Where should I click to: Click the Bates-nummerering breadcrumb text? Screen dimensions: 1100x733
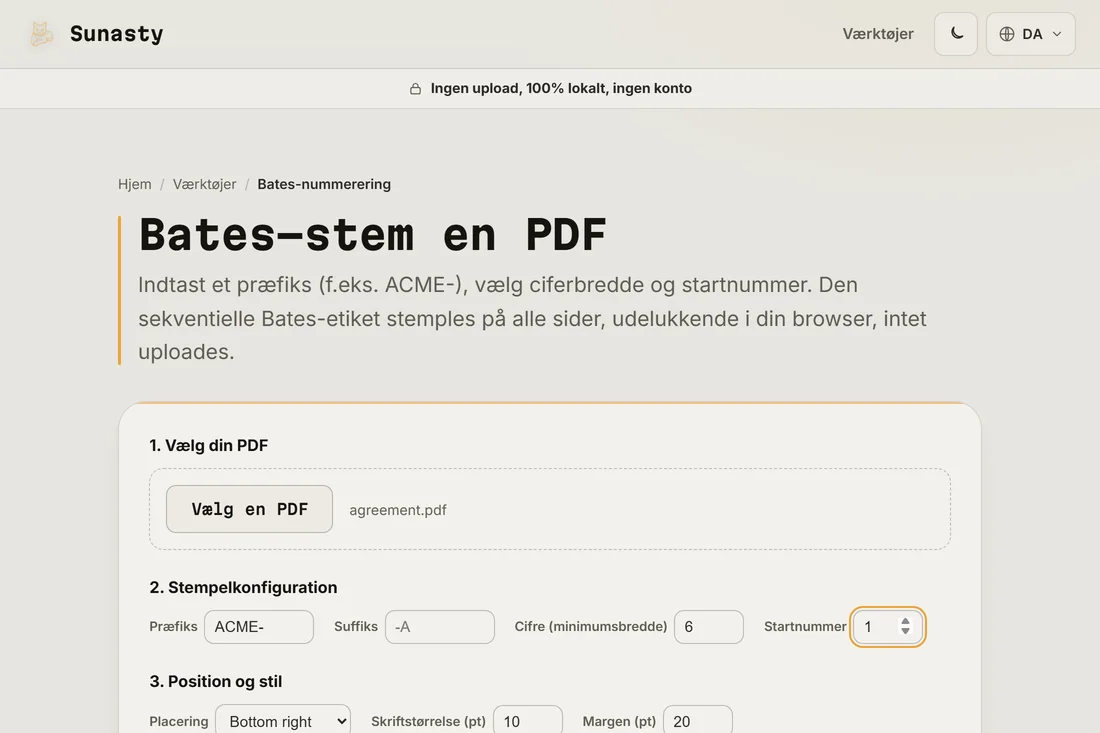[324, 184]
